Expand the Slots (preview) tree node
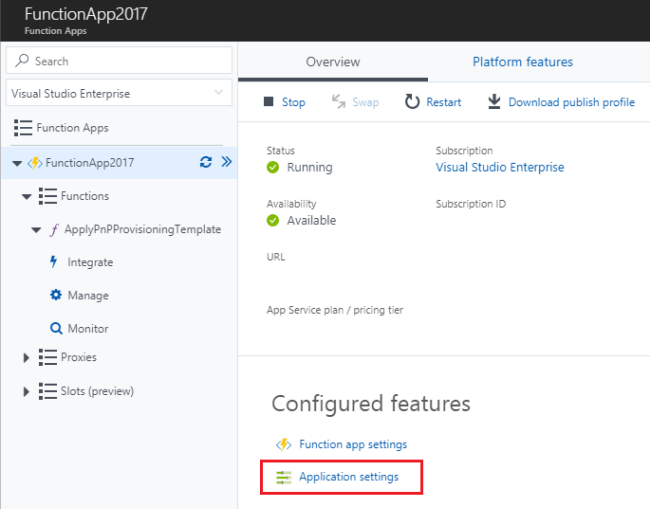This screenshot has width=650, height=509. pyautogui.click(x=26, y=391)
